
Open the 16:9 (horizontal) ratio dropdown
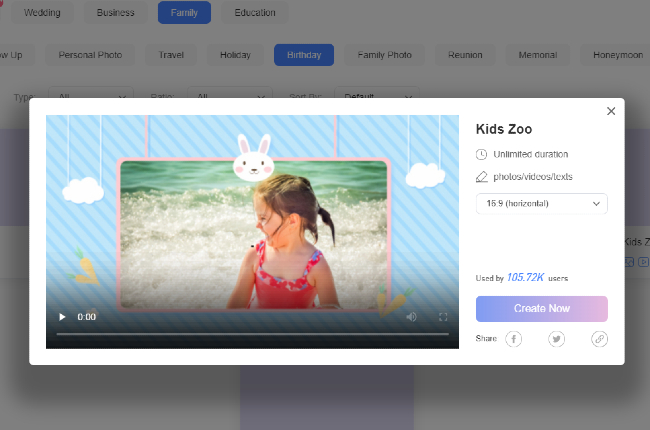click(541, 204)
